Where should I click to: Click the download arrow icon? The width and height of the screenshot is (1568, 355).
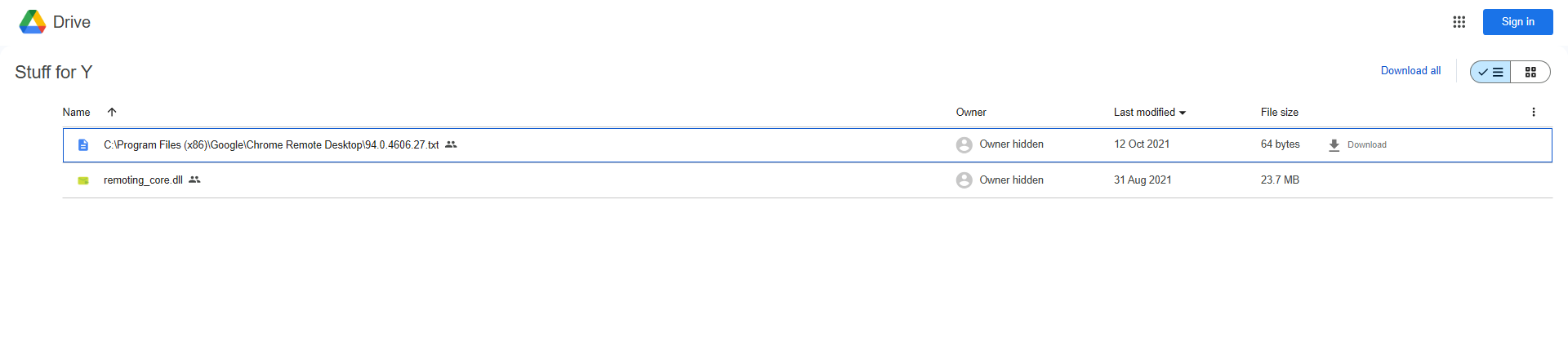(1334, 145)
